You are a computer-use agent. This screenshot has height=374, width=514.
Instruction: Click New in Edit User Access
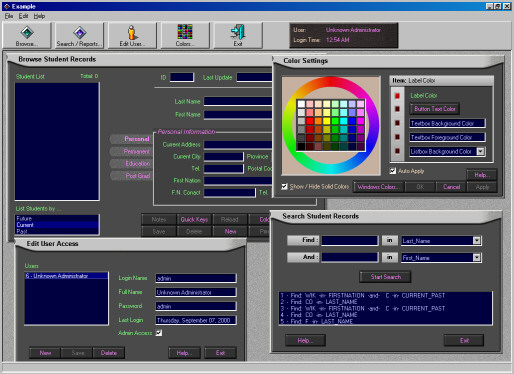coord(45,353)
